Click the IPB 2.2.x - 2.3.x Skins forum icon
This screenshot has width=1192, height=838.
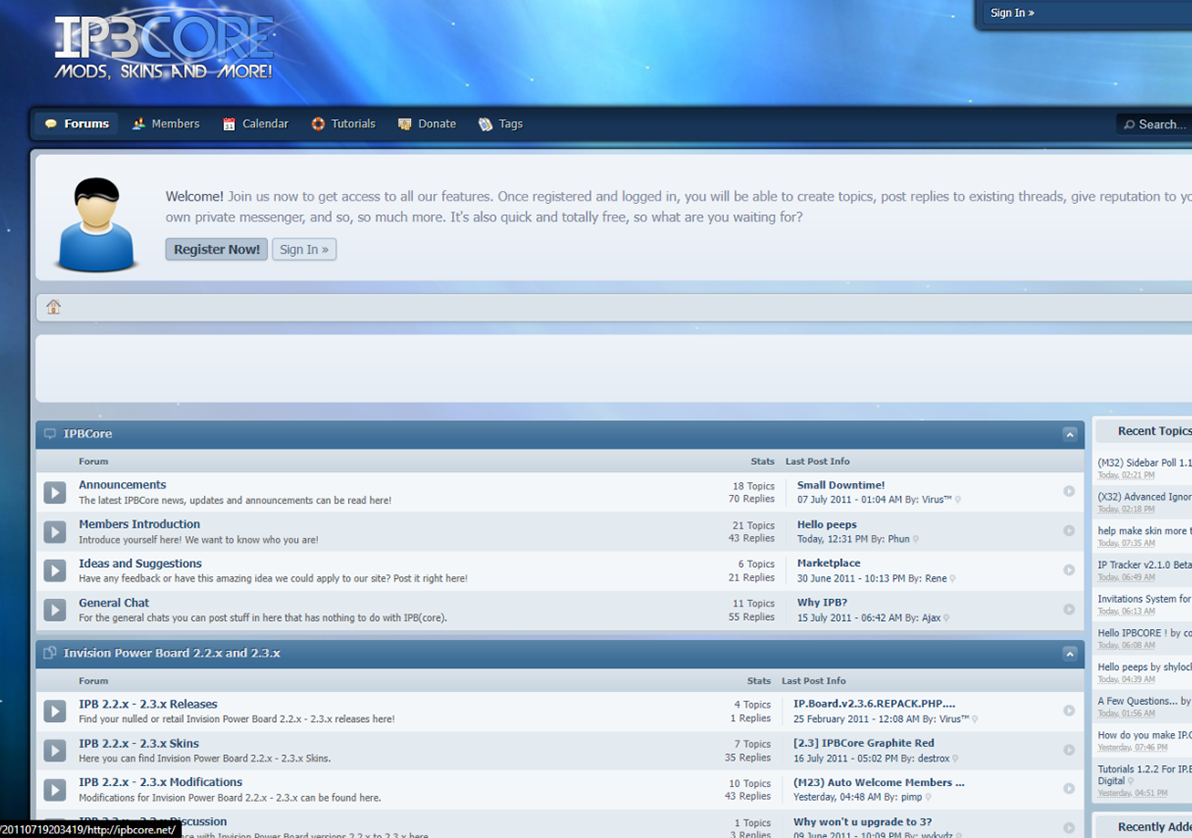[55, 750]
